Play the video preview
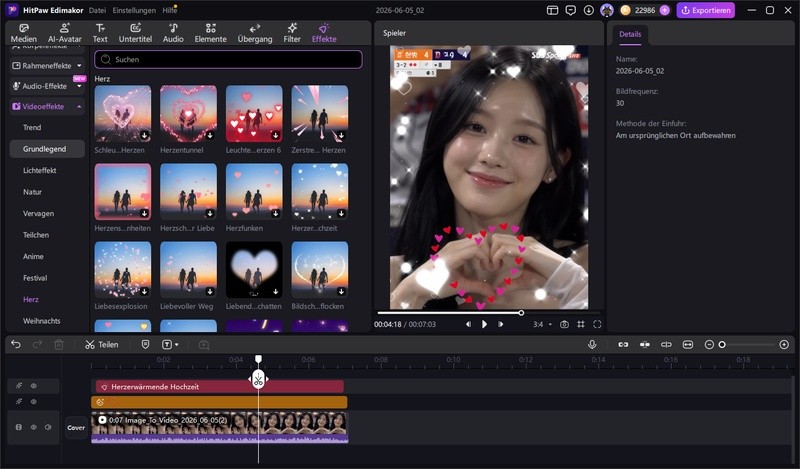 point(484,324)
